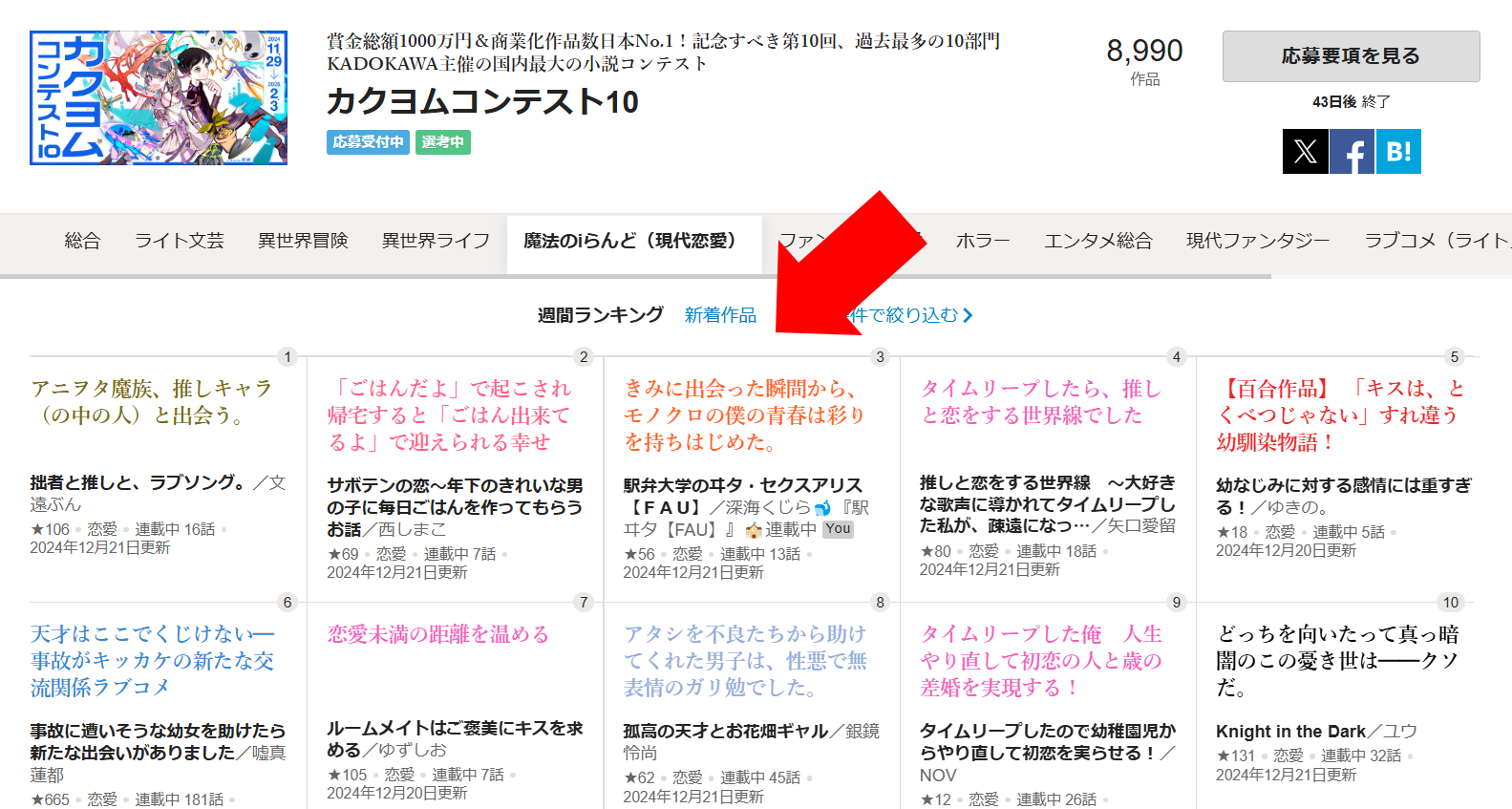Share contest on Facebook
The width and height of the screenshot is (1512, 809).
[1352, 152]
